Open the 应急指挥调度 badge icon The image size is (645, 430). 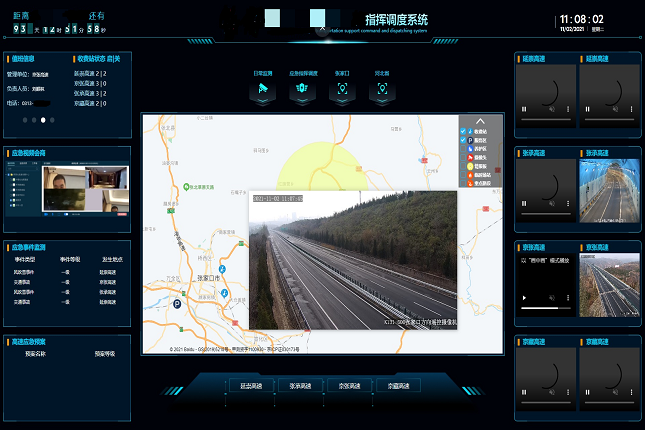pos(302,88)
